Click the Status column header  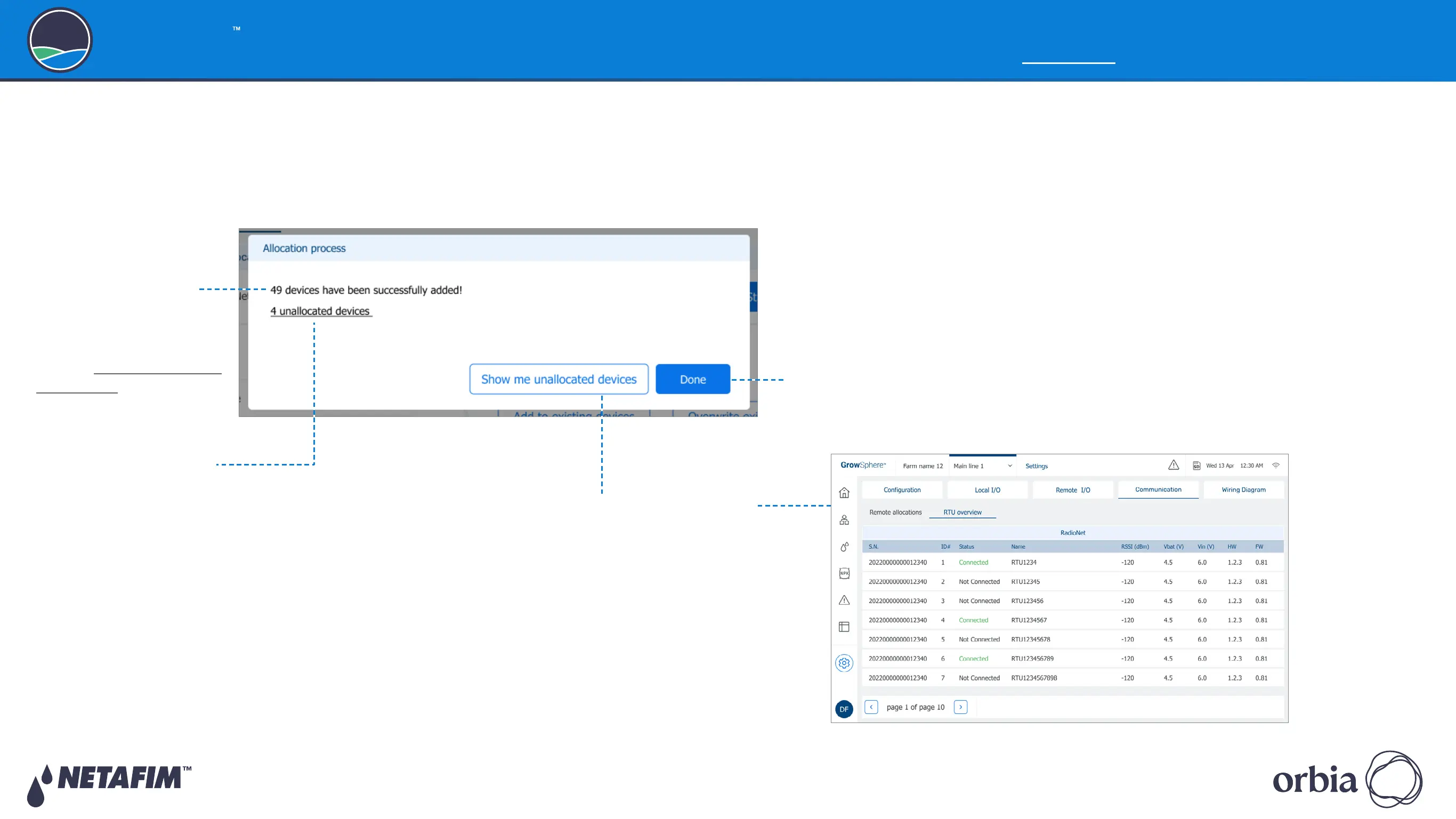point(966,547)
